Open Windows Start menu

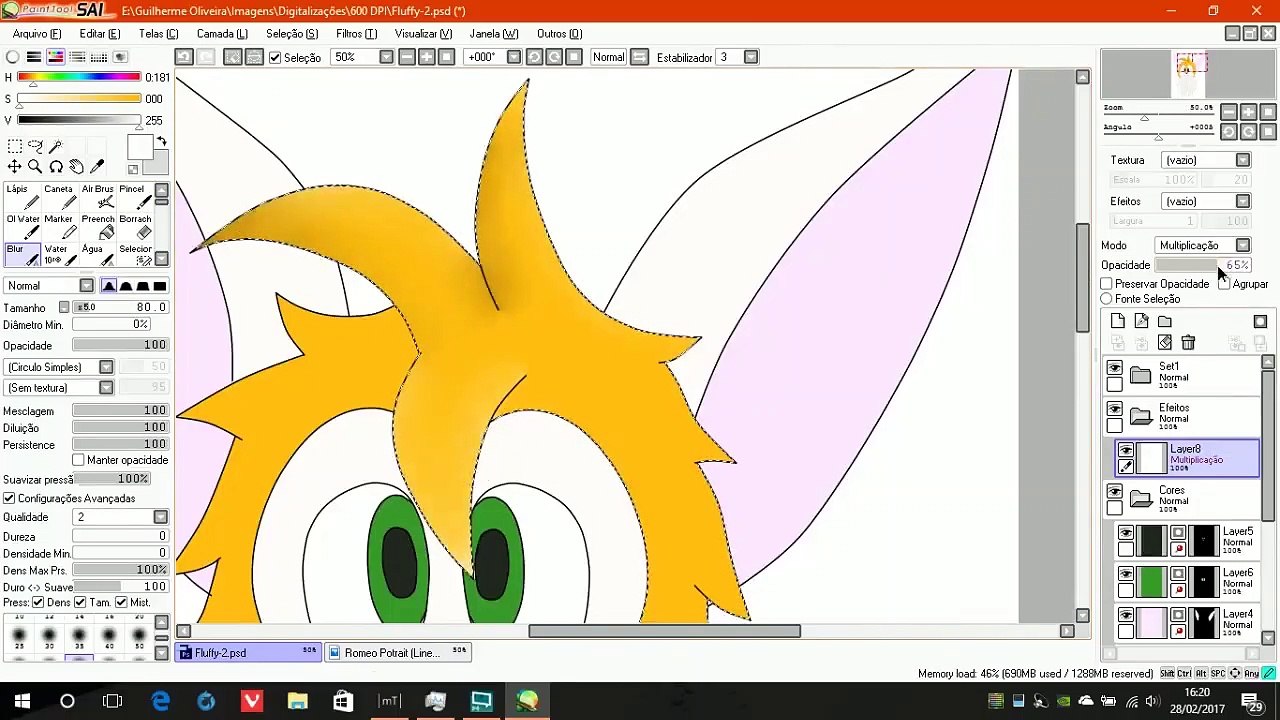coord(22,701)
